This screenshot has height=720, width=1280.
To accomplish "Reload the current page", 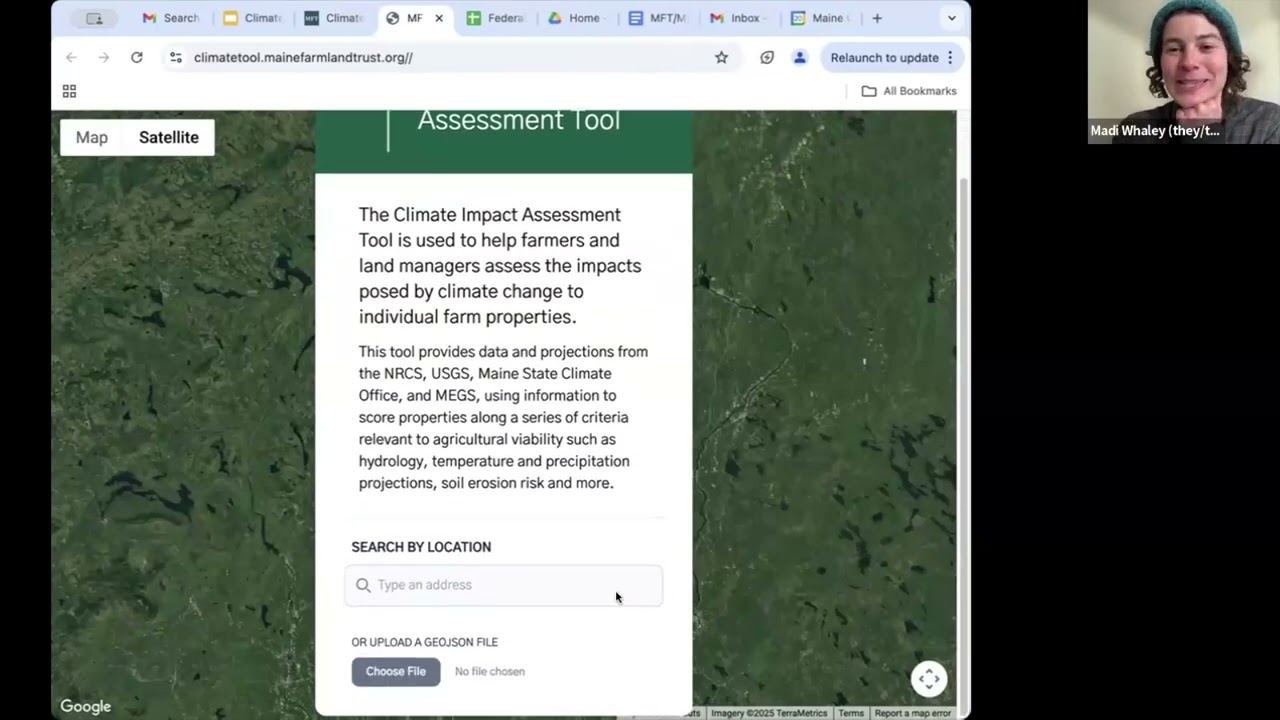I will coord(137,57).
